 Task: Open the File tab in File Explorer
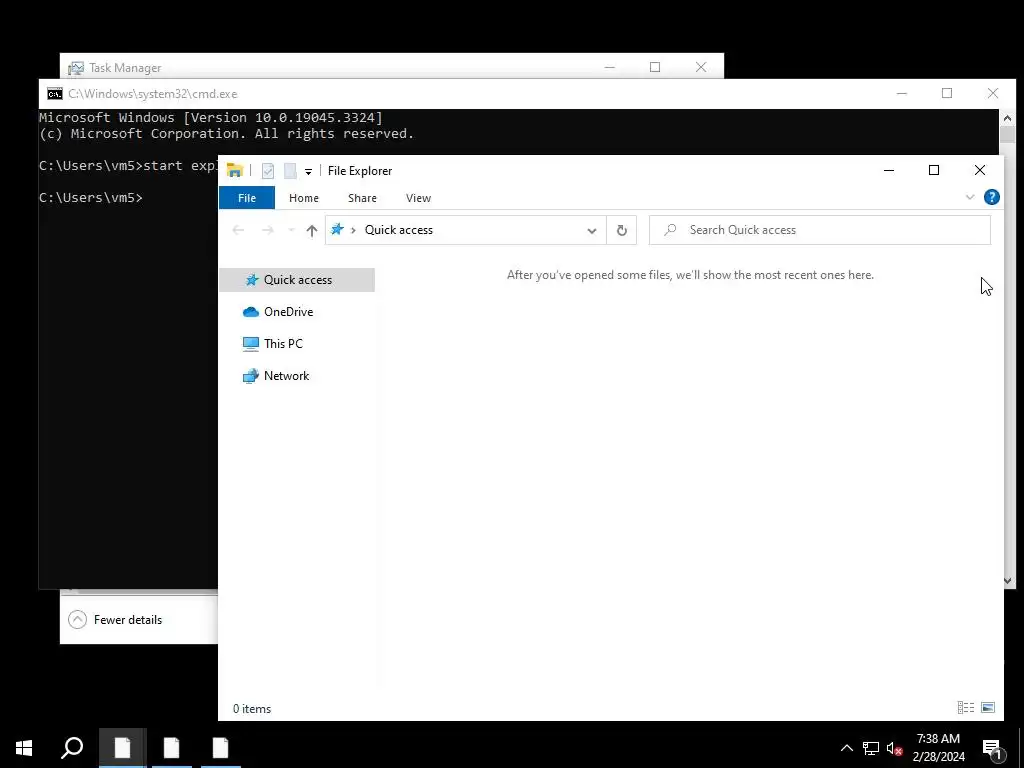[x=247, y=198]
